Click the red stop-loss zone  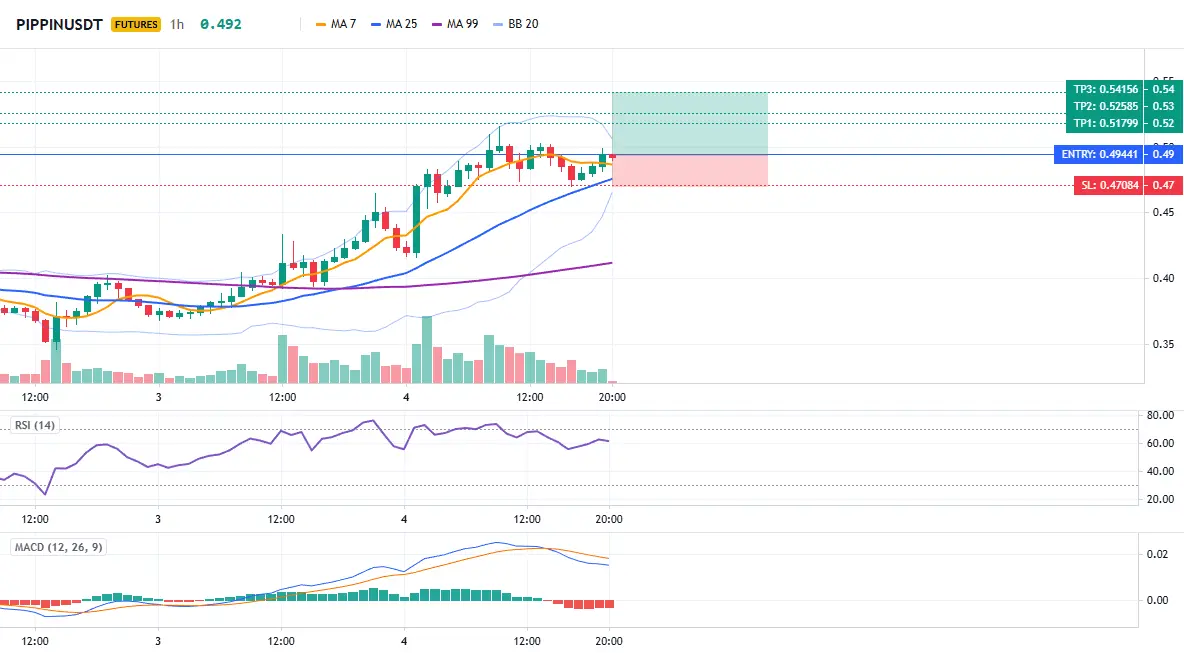[689, 170]
